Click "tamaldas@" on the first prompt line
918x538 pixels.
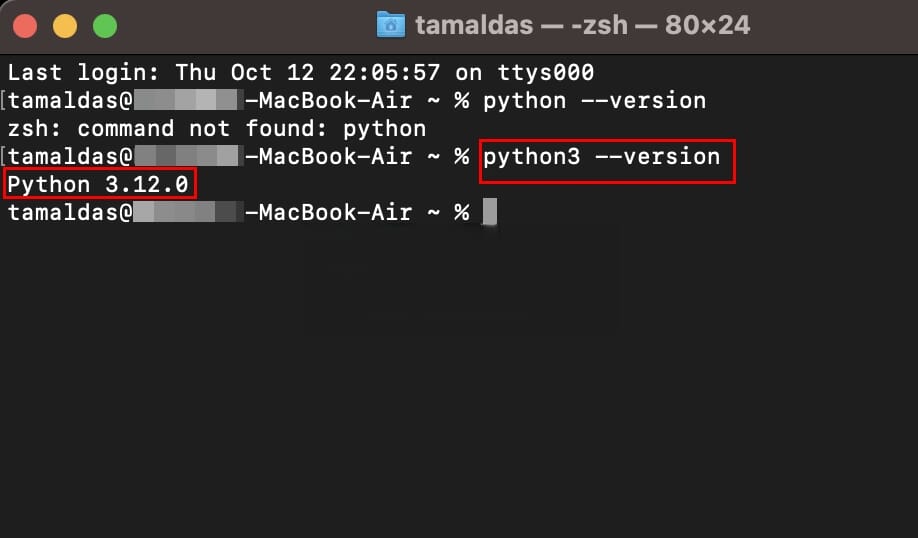click(70, 101)
